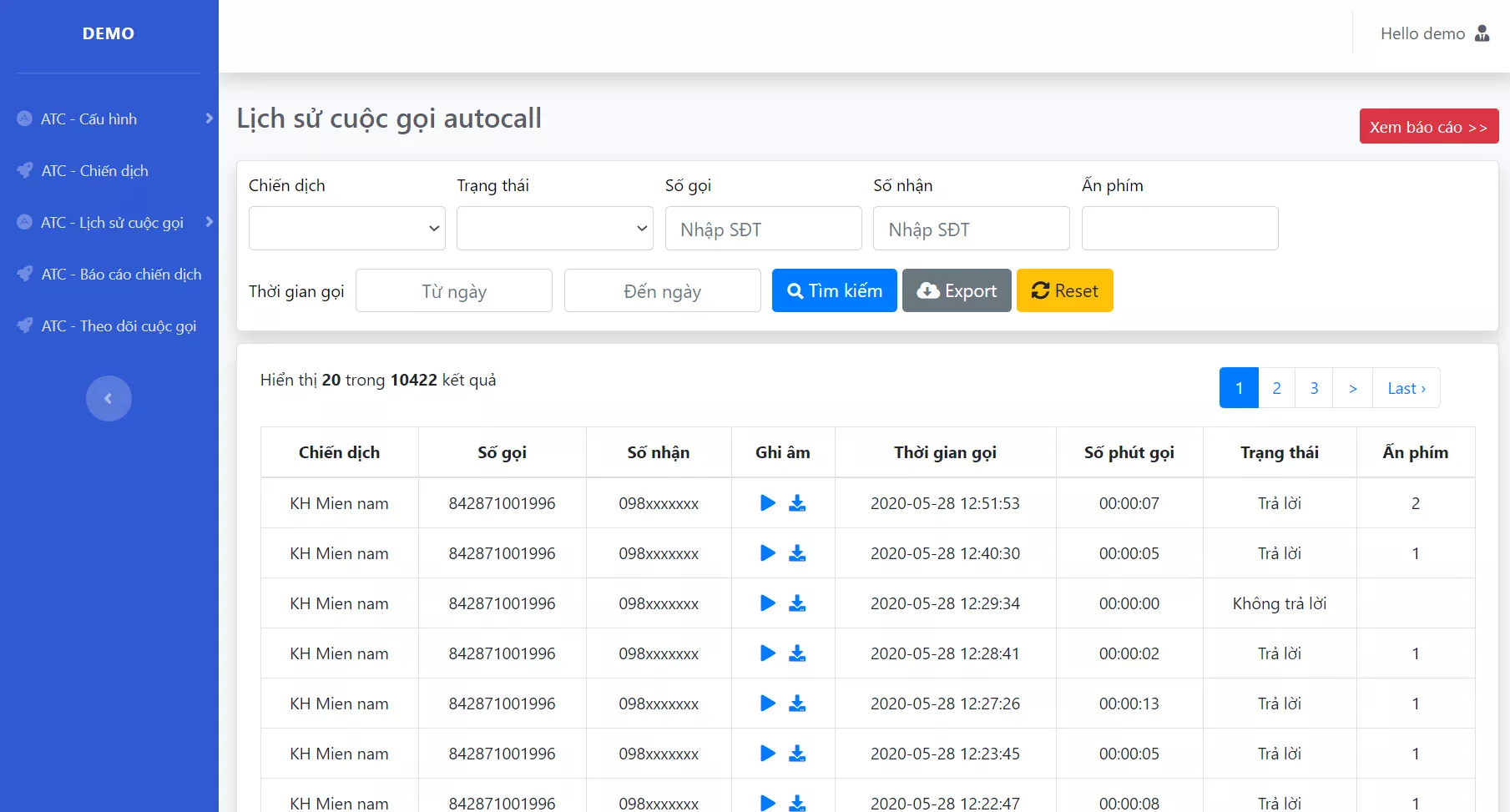Open the Từ ngày date field
Viewport: 1510px width, 812px height.
tap(454, 290)
